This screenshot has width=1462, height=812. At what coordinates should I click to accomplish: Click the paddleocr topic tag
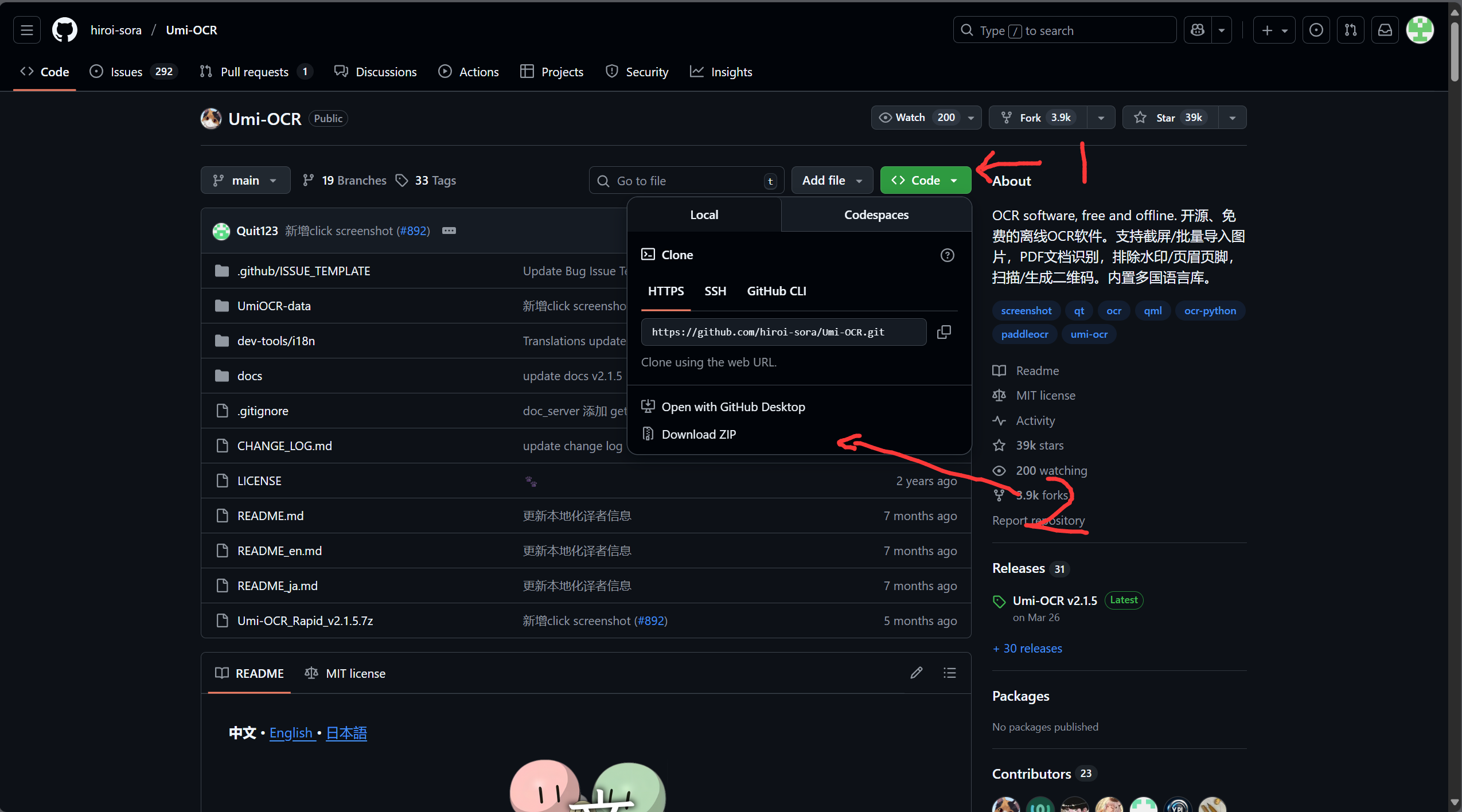1024,334
